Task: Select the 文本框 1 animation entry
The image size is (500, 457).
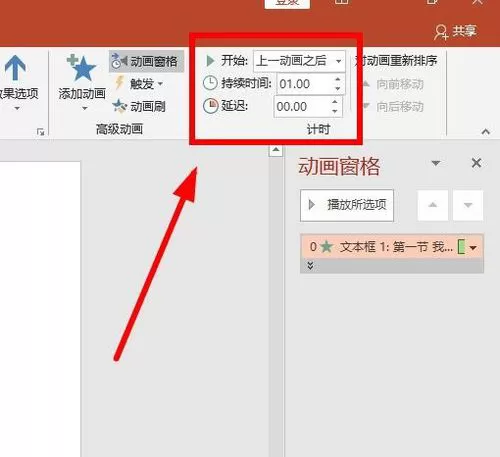Action: click(392, 247)
